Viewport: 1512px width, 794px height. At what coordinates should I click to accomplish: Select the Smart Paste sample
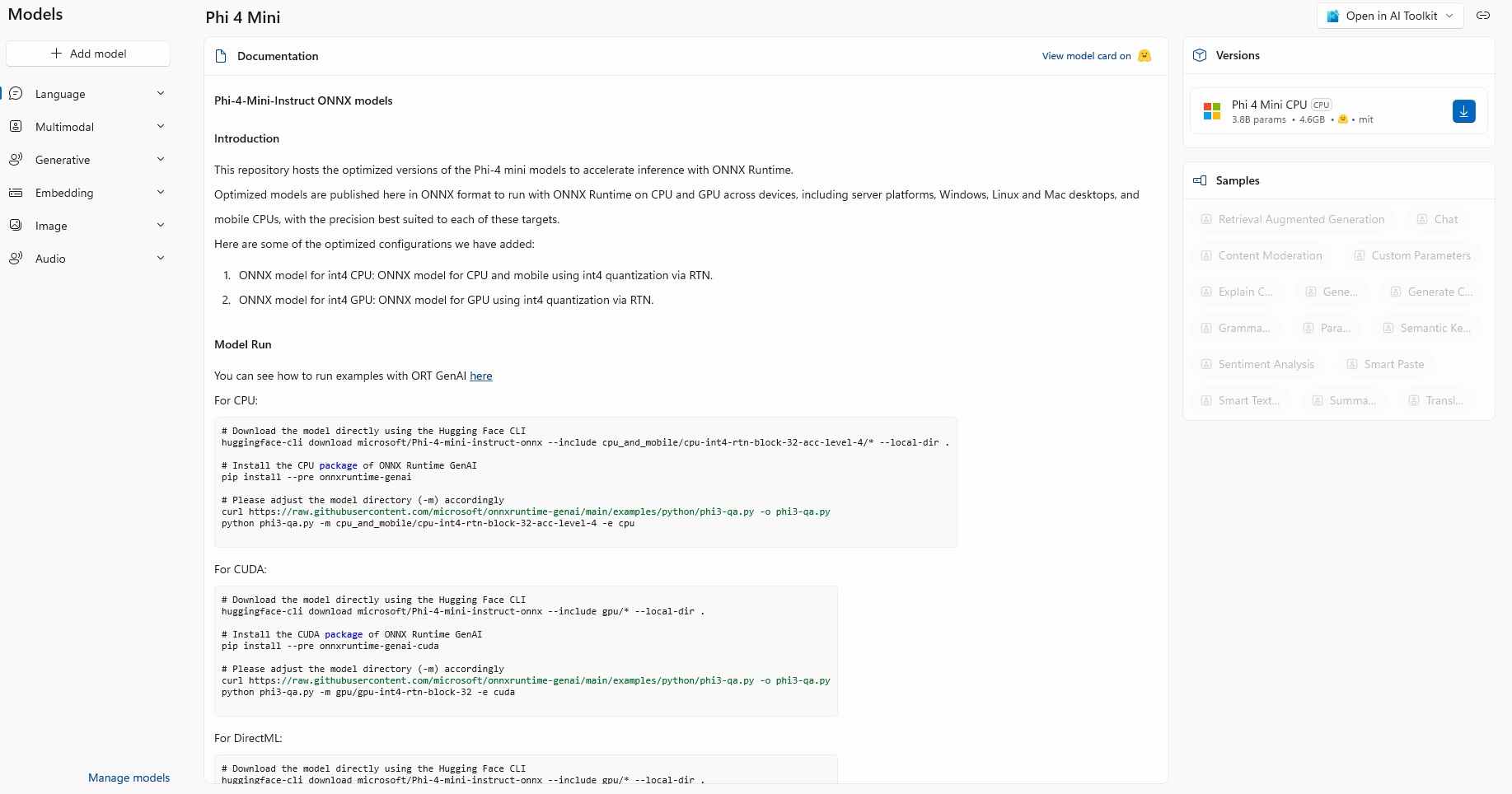click(1385, 364)
